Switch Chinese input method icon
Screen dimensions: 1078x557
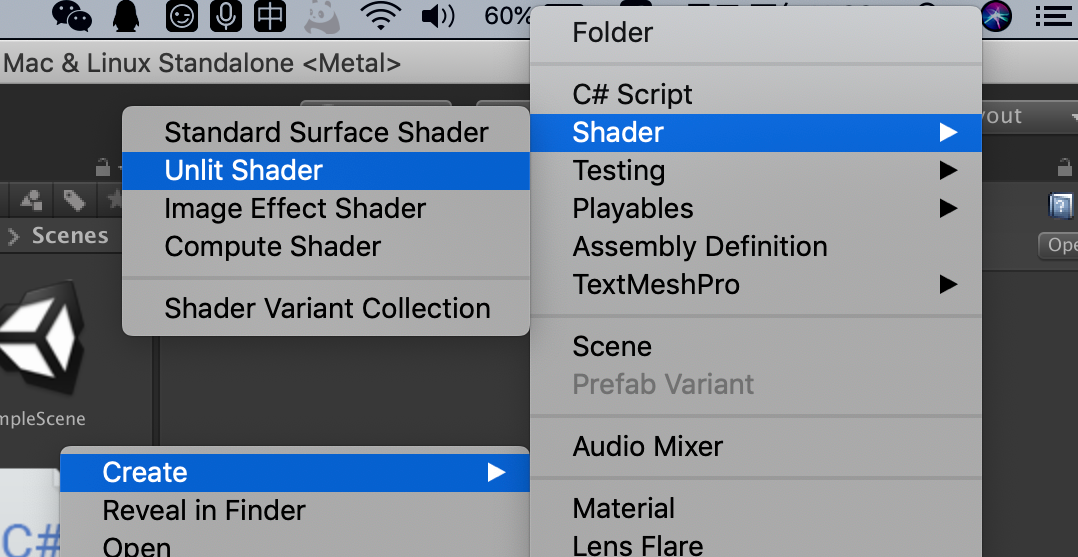(x=270, y=16)
